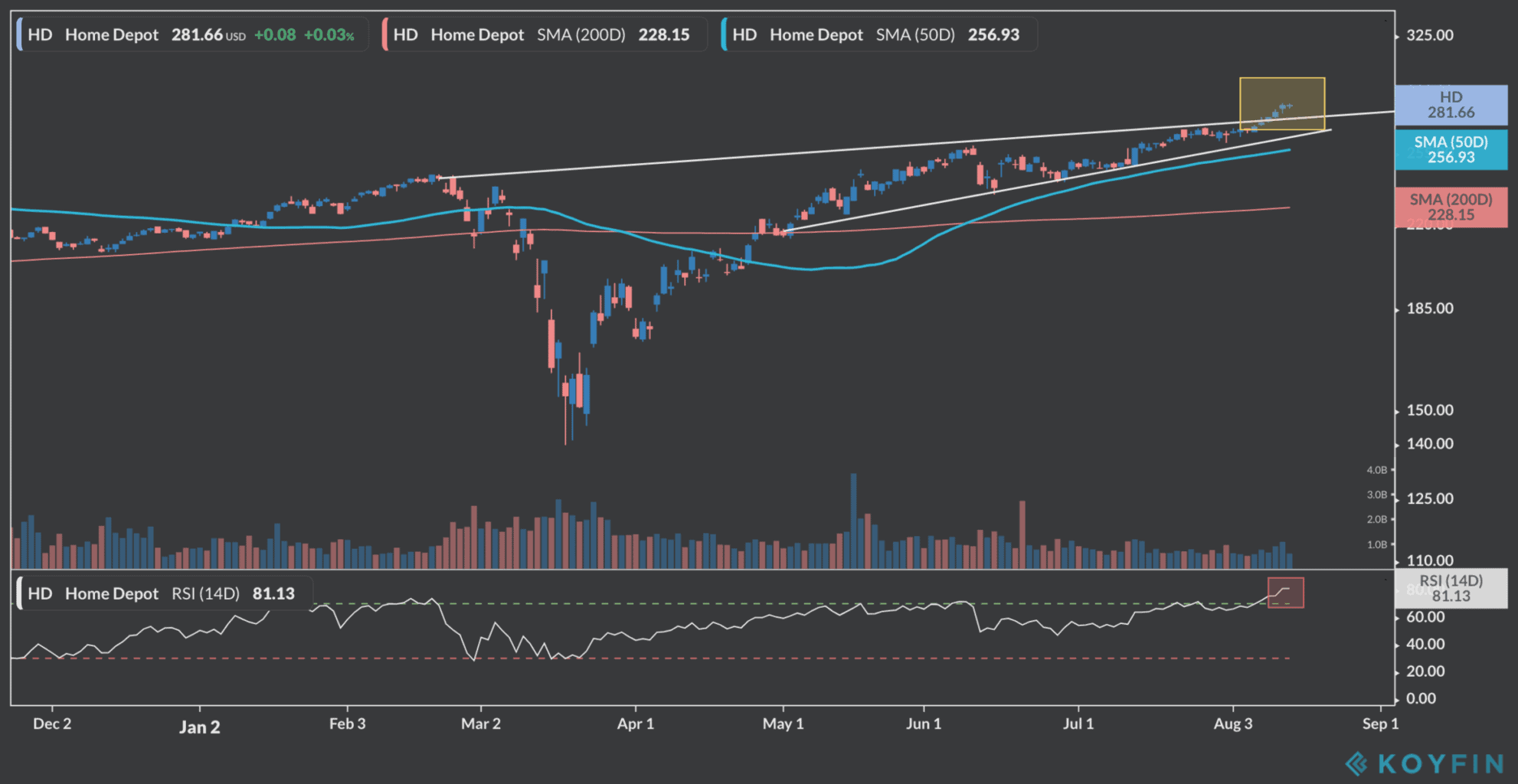Image resolution: width=1518 pixels, height=784 pixels.
Task: Click the SMA (200D) 228.15 axis tag
Action: pyautogui.click(x=1451, y=207)
